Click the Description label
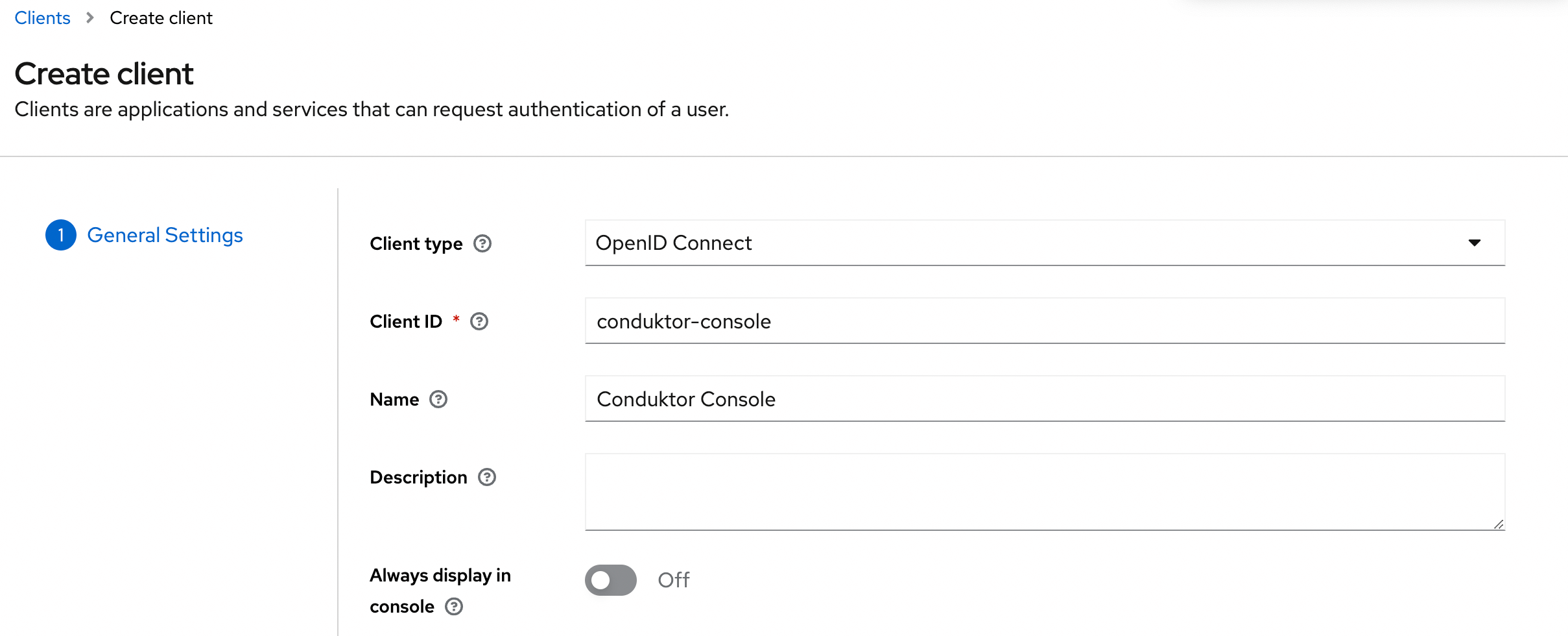Image resolution: width=1568 pixels, height=636 pixels. [x=418, y=477]
